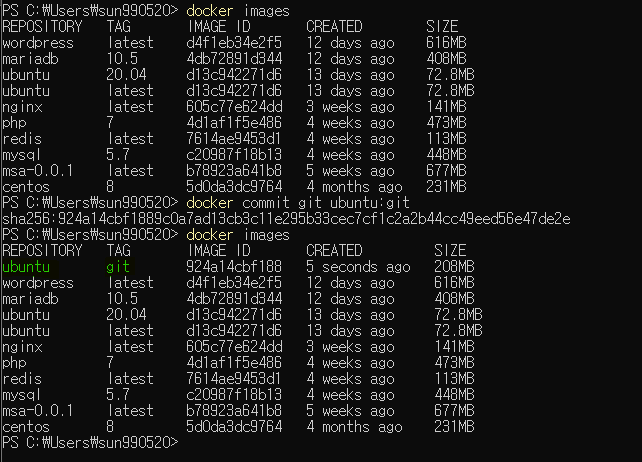Click the green highlighted "git" tag
Screen dimensions: 642x462
coord(118,267)
